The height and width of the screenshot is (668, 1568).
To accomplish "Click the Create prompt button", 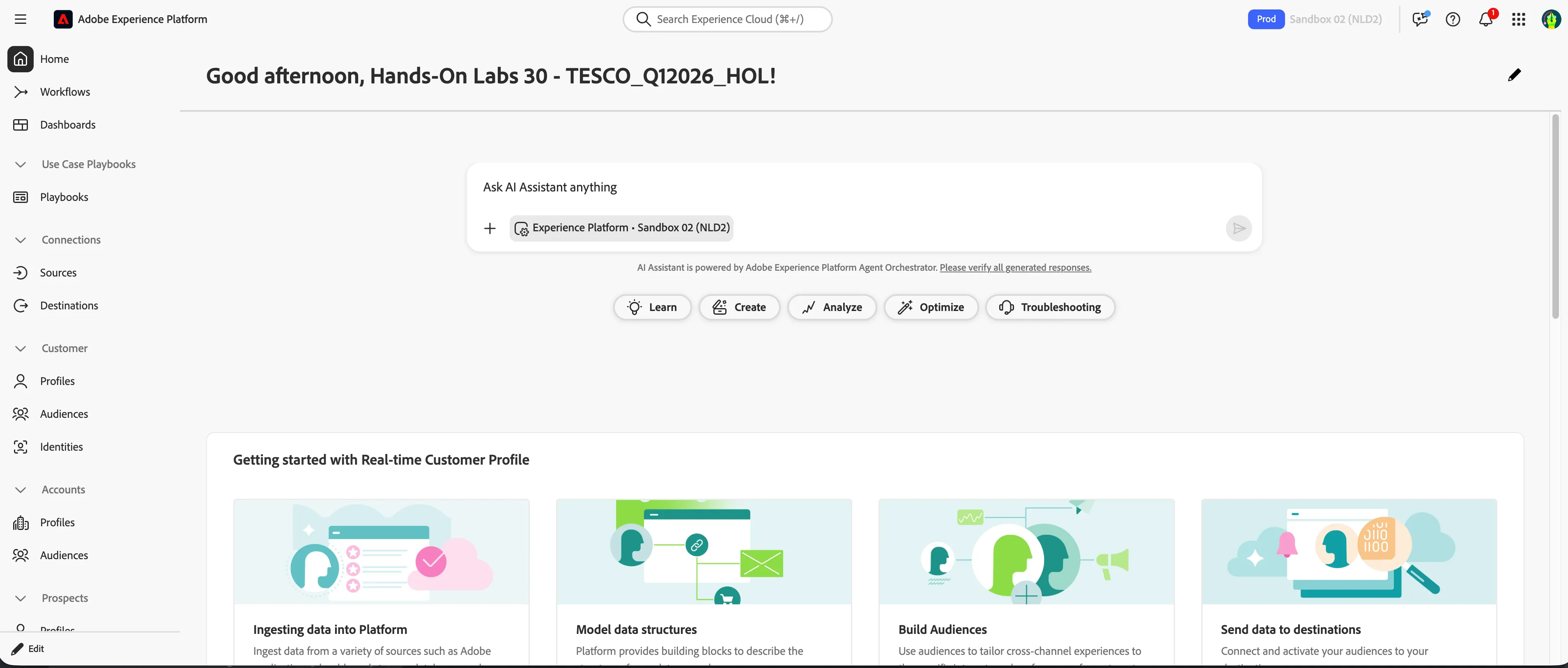I will 739,308.
